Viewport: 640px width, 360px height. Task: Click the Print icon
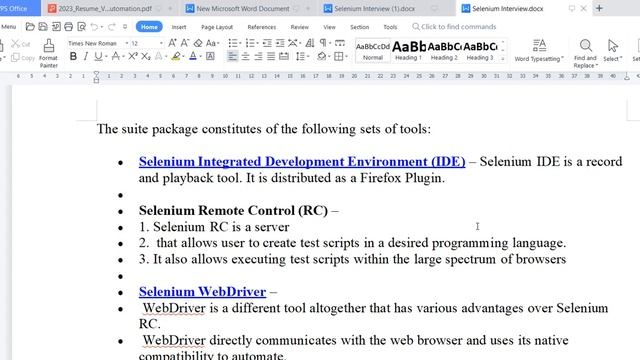[x=69, y=27]
